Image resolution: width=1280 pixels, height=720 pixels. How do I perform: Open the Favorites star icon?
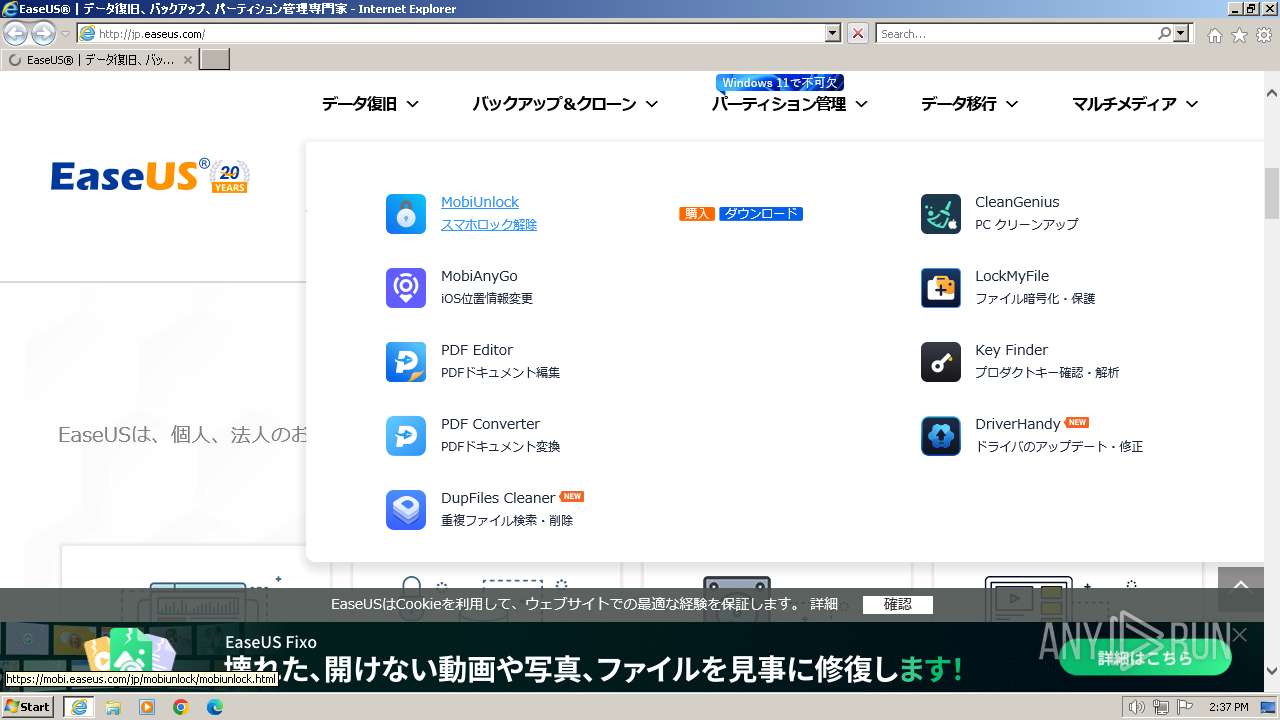pos(1239,35)
